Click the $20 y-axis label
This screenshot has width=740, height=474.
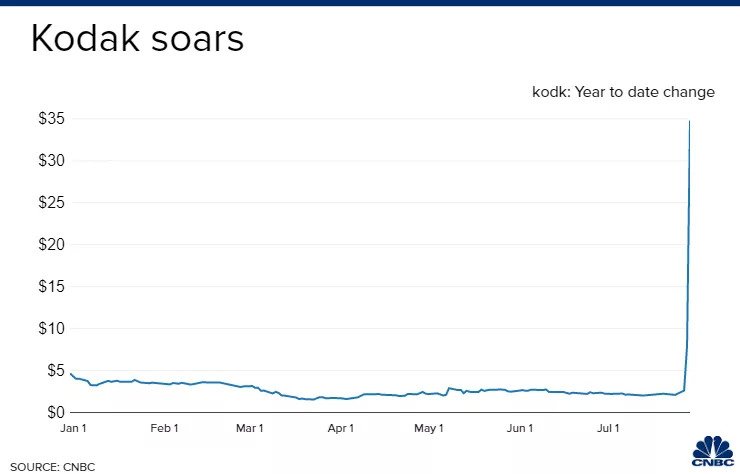point(52,245)
